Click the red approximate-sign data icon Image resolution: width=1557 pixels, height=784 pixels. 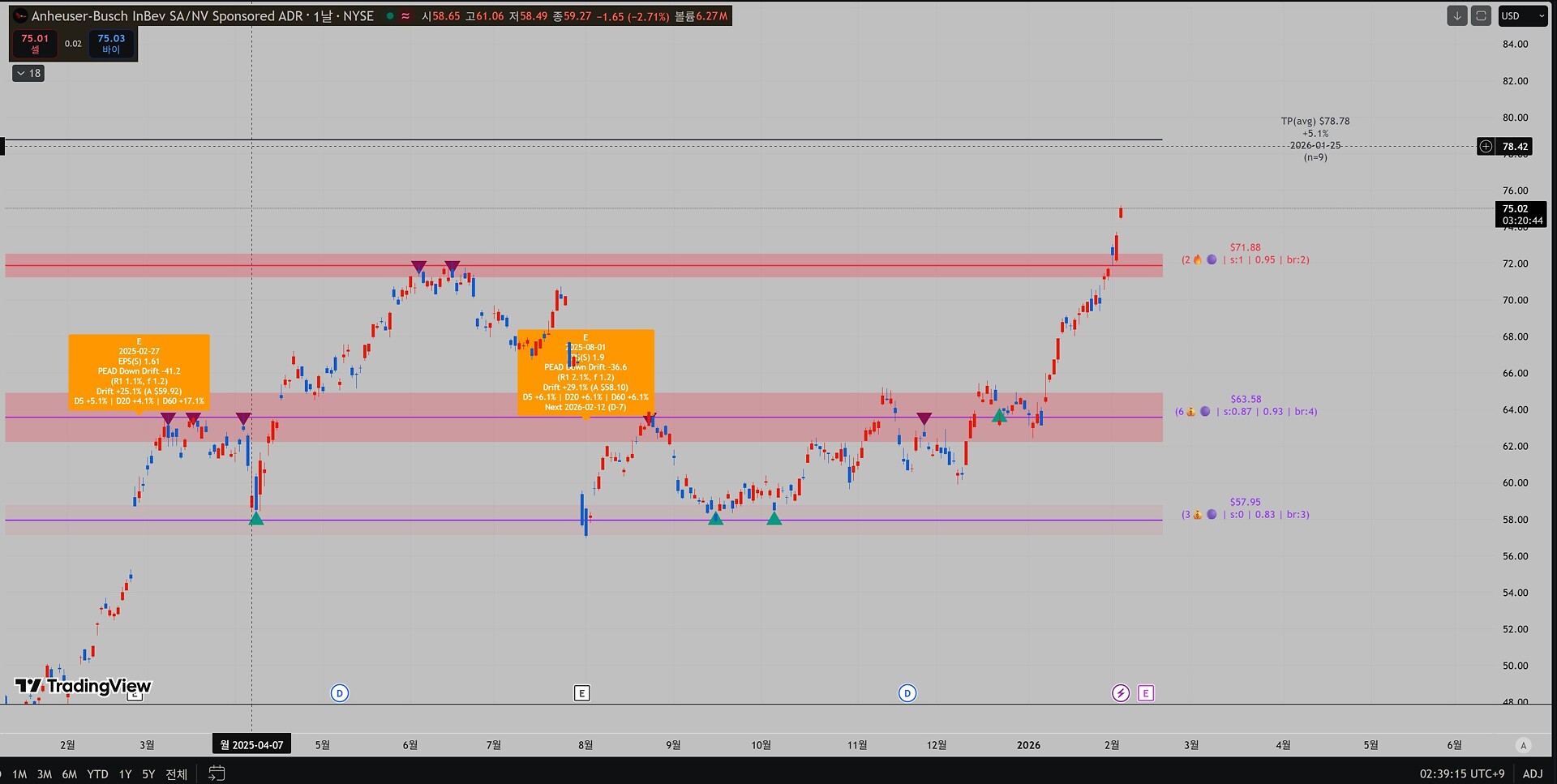point(405,16)
